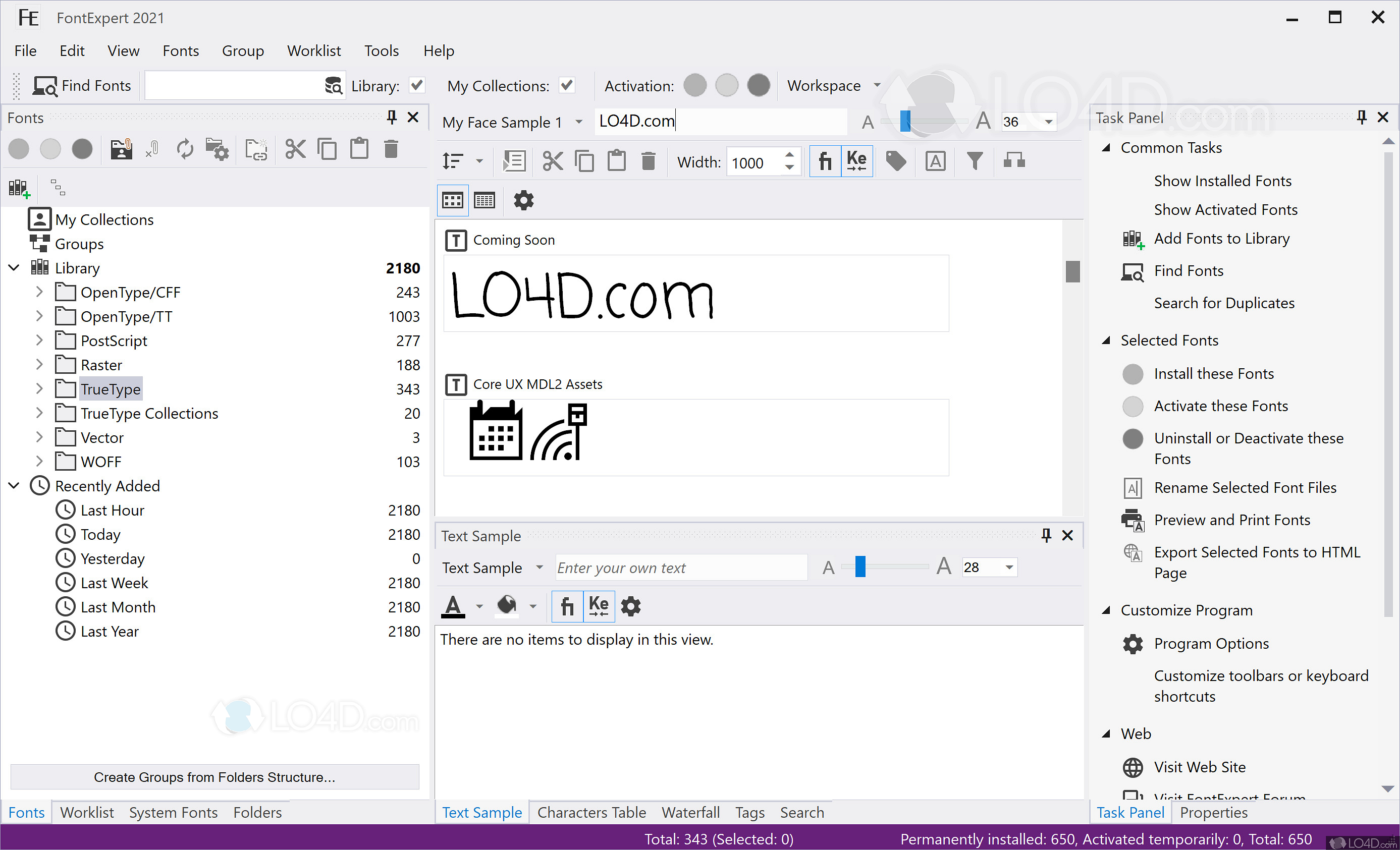Uncheck the My Collections checkbox

pyautogui.click(x=566, y=85)
